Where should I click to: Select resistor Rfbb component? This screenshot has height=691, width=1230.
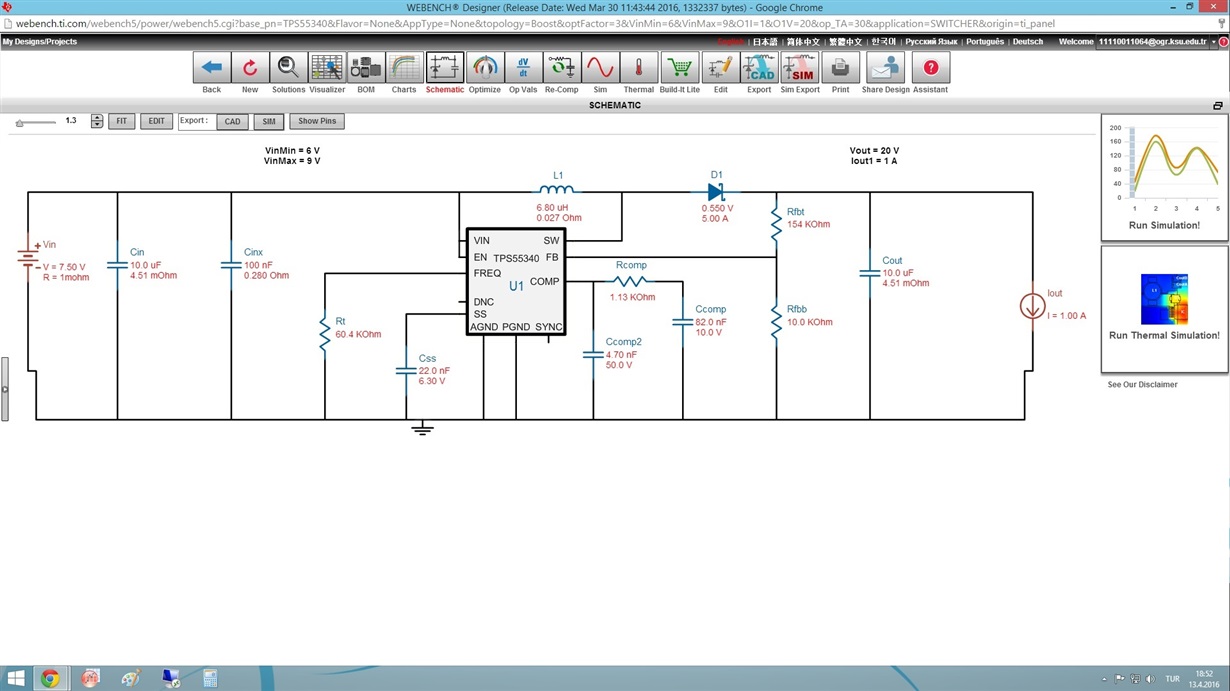(x=776, y=322)
